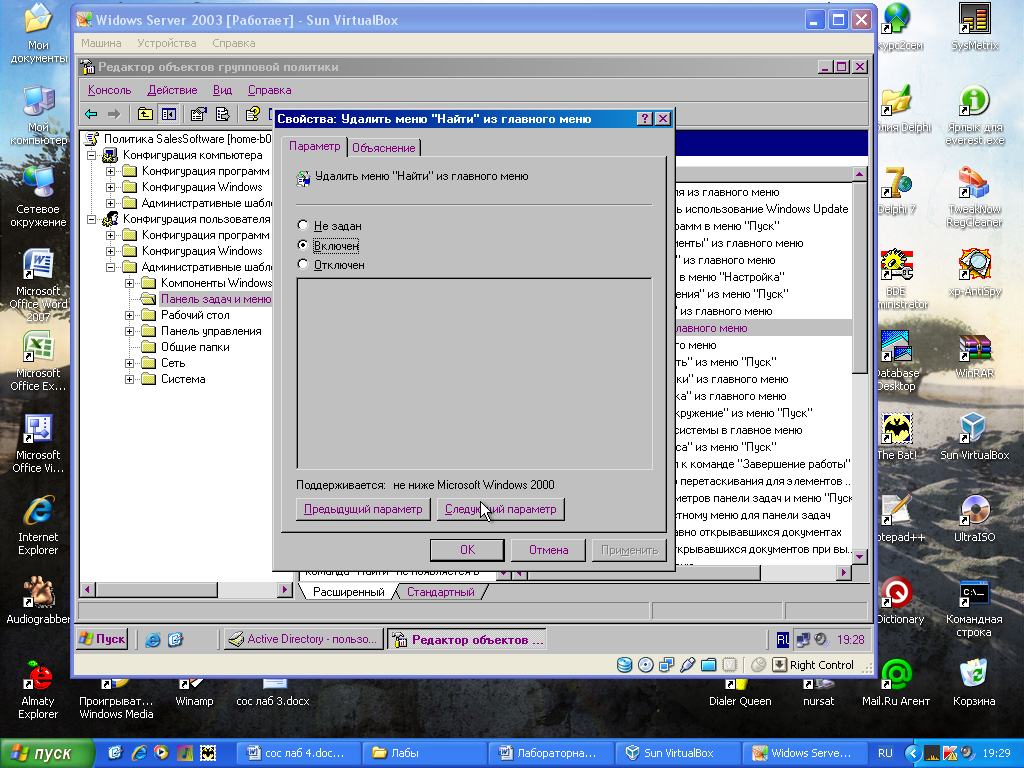The height and width of the screenshot is (768, 1024).
Task: Open the 'Действие' menu
Action: pos(172,90)
